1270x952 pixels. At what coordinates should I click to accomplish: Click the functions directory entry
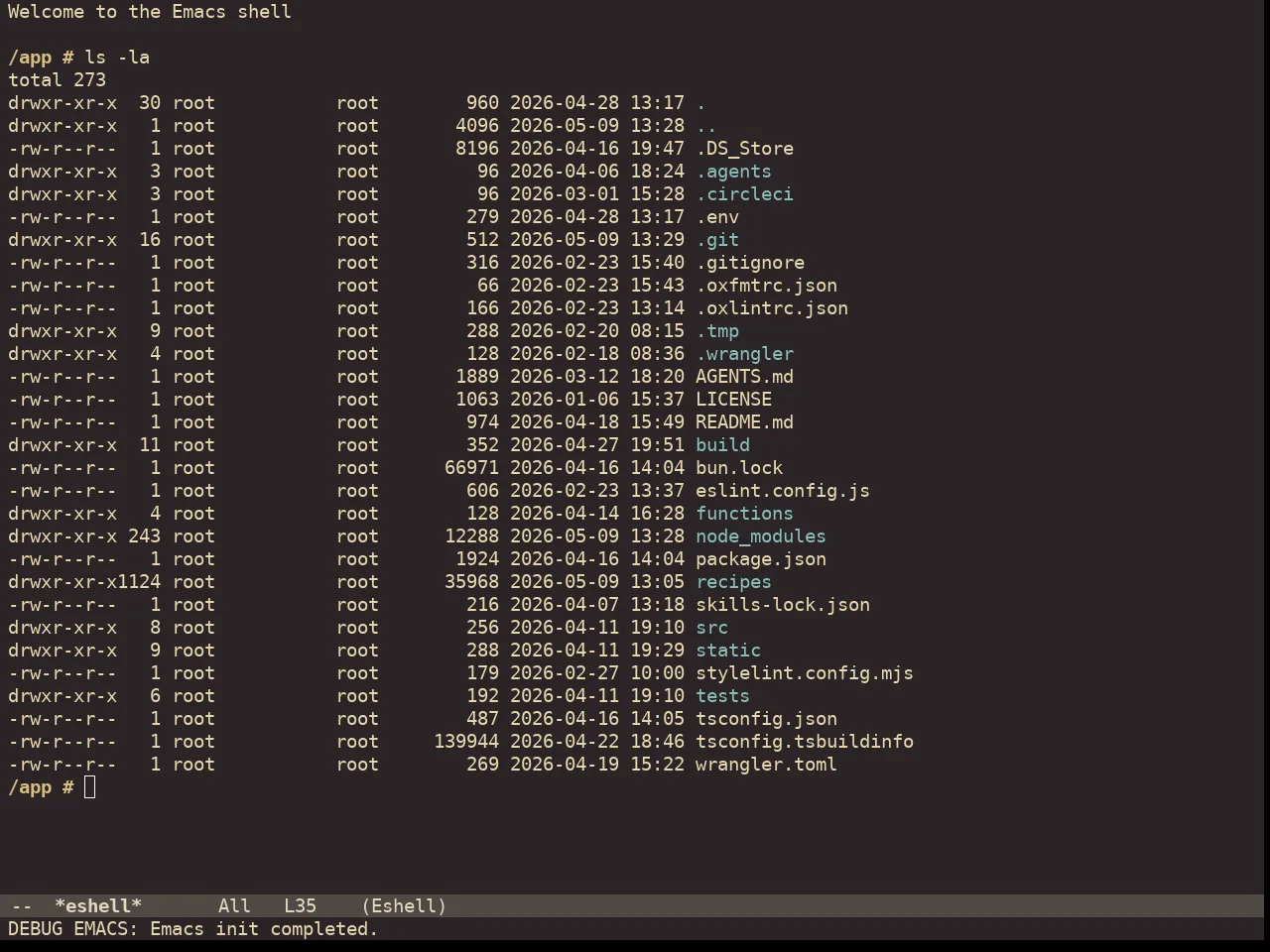click(x=744, y=514)
